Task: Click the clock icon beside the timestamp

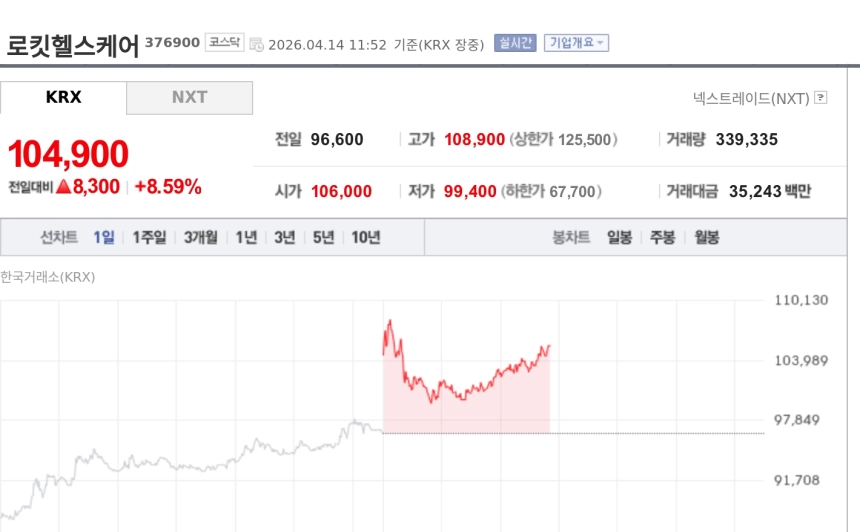Action: [256, 44]
